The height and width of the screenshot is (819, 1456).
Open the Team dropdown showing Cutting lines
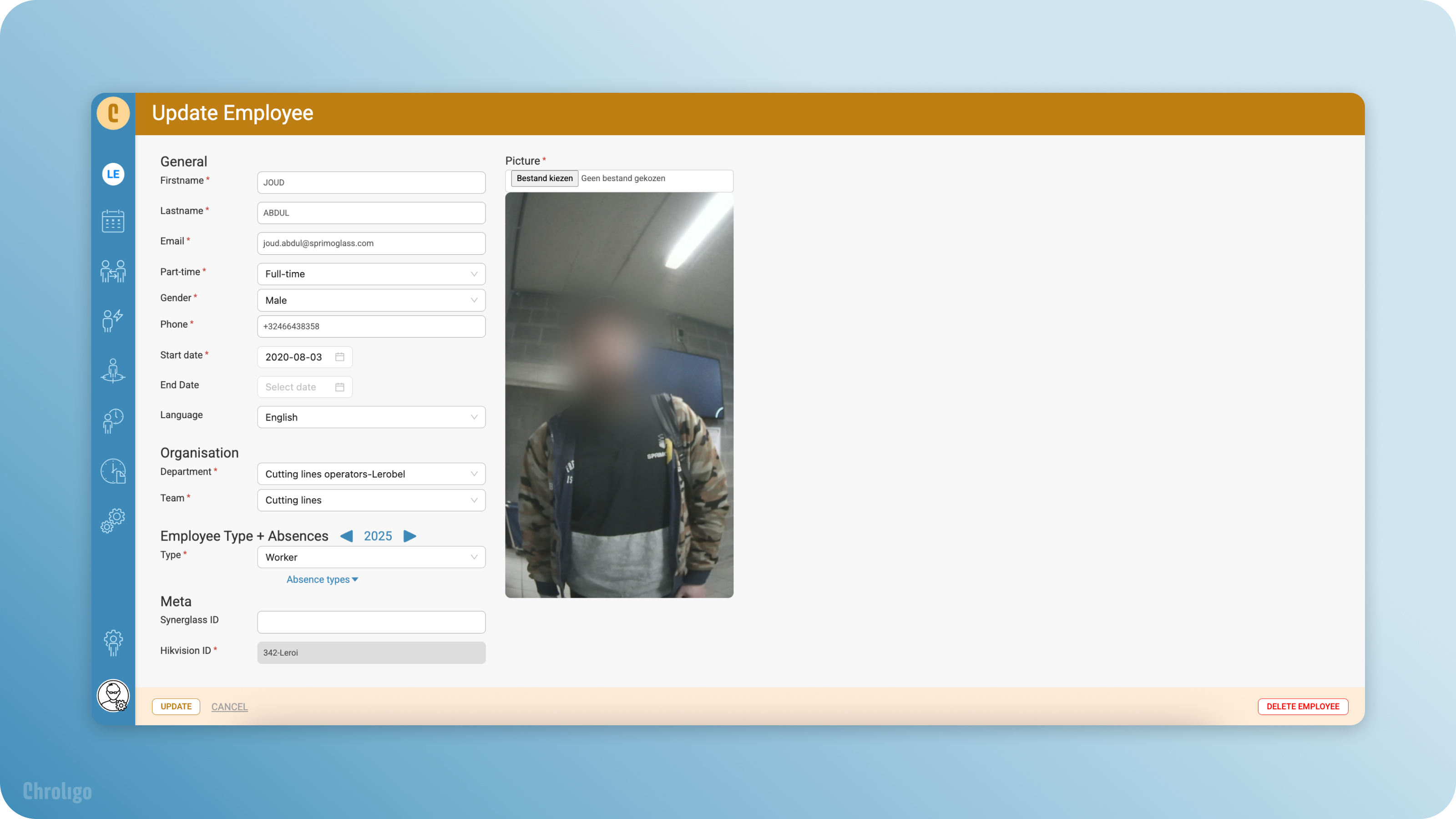tap(371, 500)
